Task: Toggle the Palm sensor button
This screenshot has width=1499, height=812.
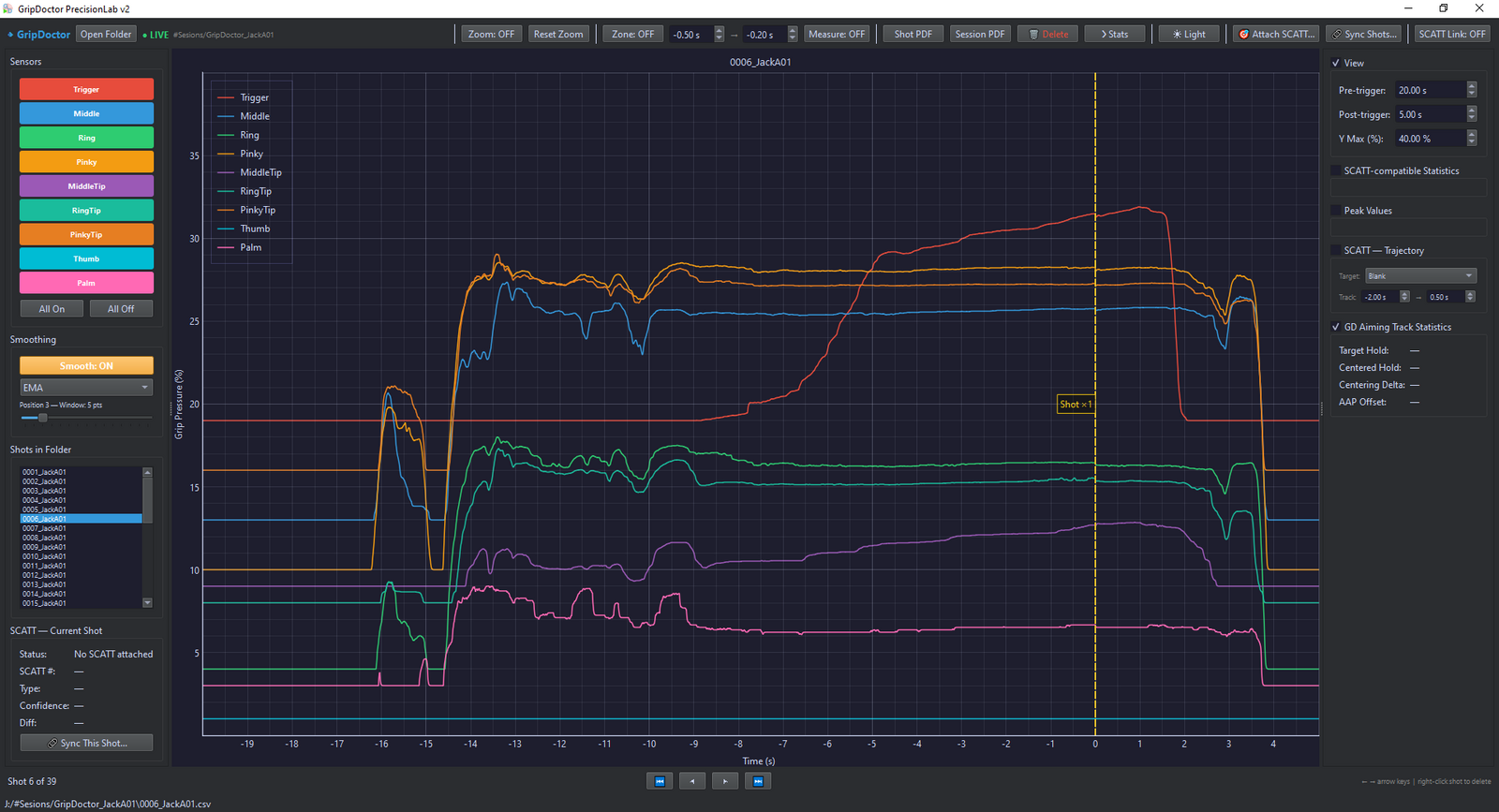Action: [86, 283]
